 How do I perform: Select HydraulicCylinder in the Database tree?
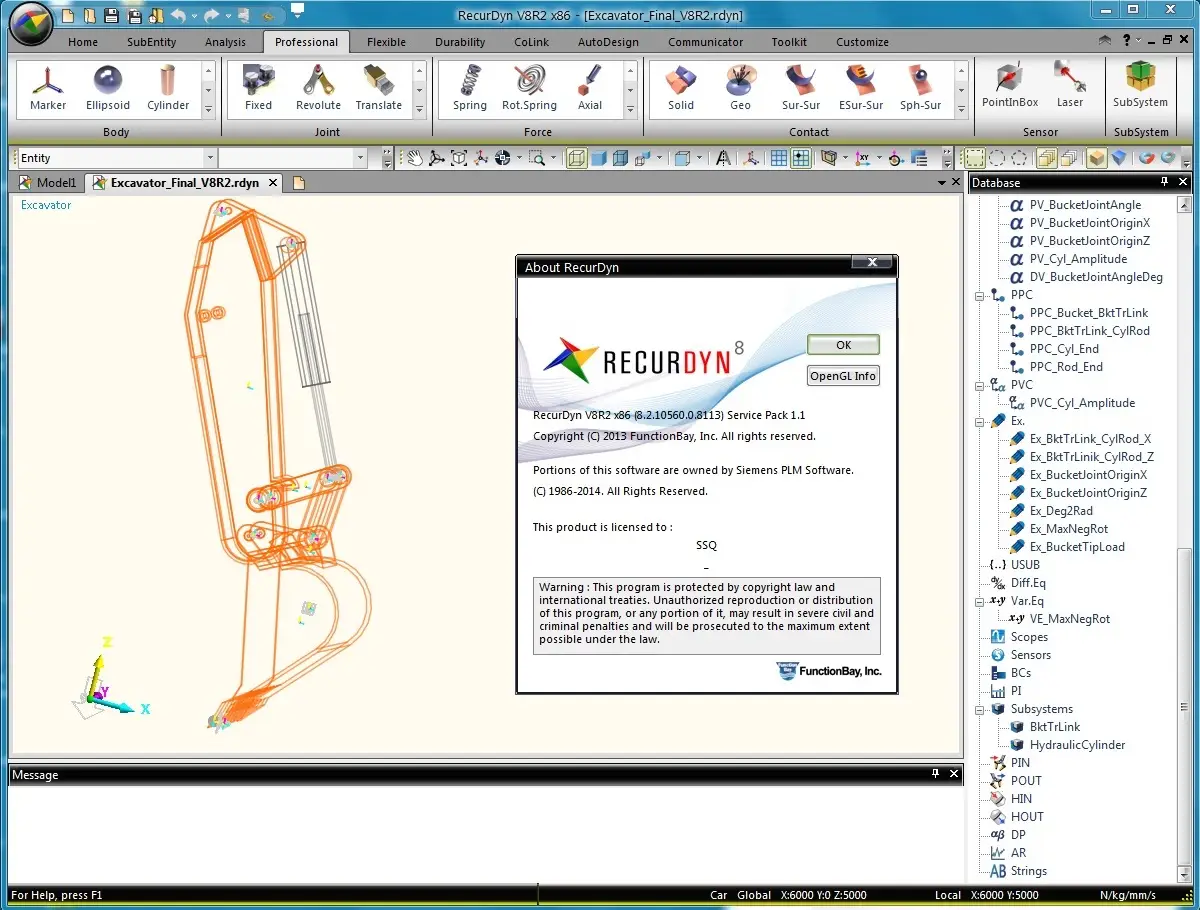pyautogui.click(x=1077, y=745)
